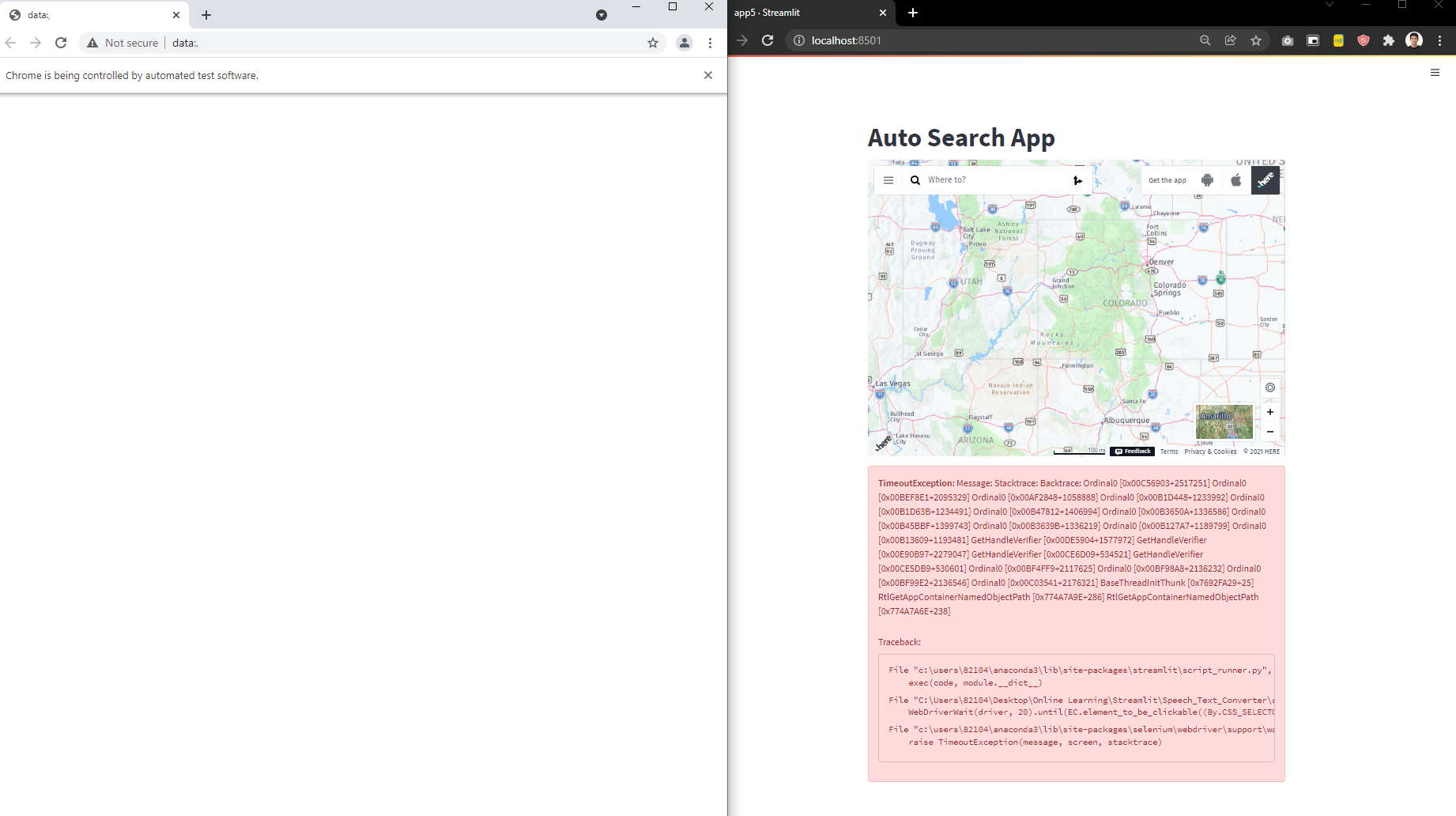The width and height of the screenshot is (1456, 816).
Task: Click the Not secure warning label
Action: pos(123,43)
